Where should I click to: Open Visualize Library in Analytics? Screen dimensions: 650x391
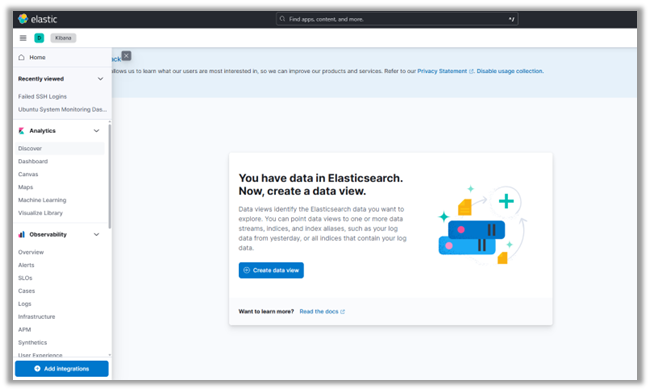pos(40,213)
